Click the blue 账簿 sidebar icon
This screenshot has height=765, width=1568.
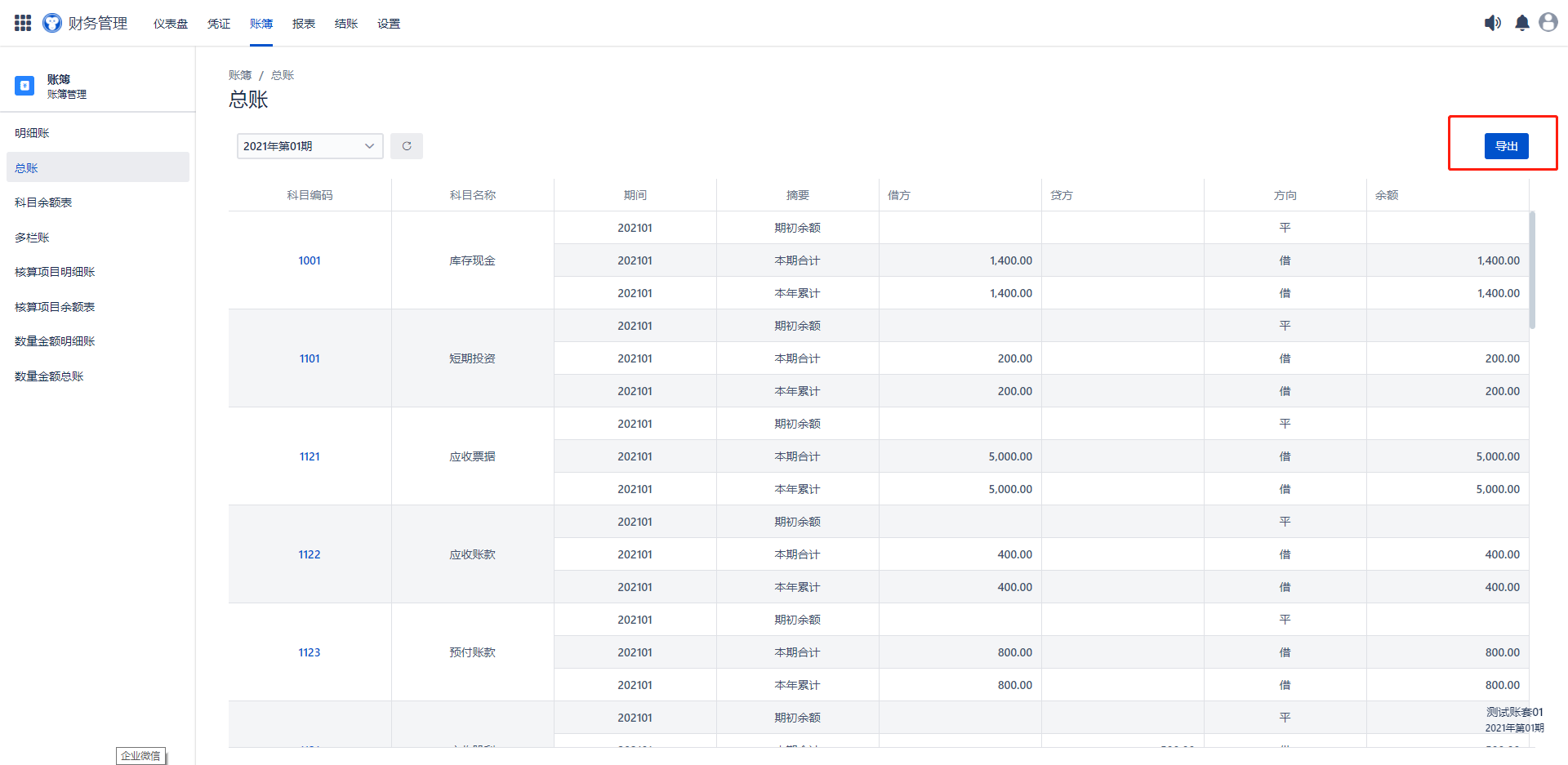point(24,86)
